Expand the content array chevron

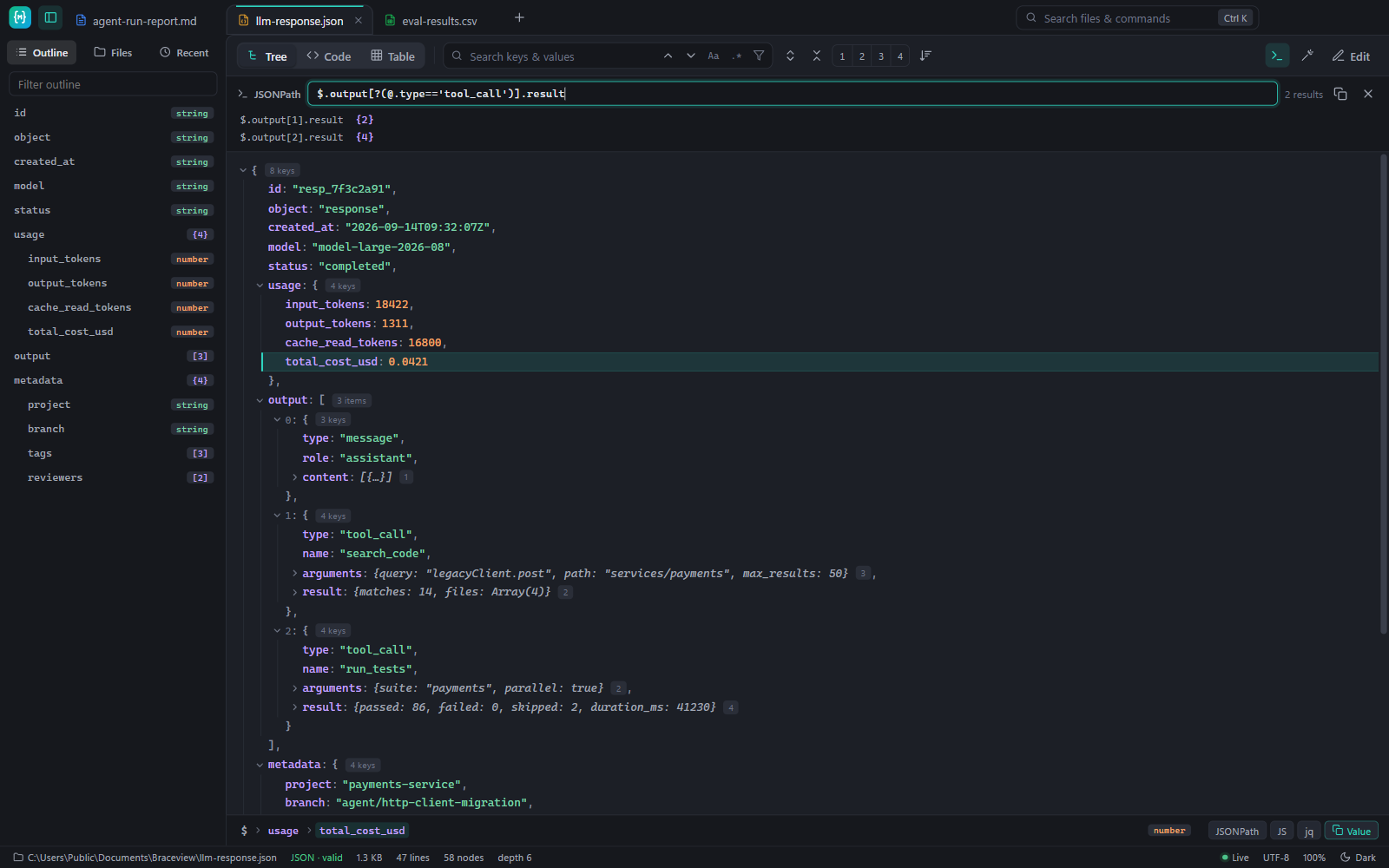point(294,477)
